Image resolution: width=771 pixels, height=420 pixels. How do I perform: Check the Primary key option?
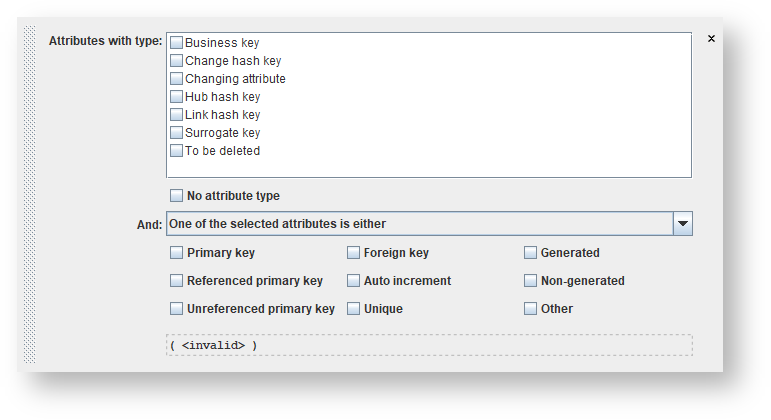177,253
